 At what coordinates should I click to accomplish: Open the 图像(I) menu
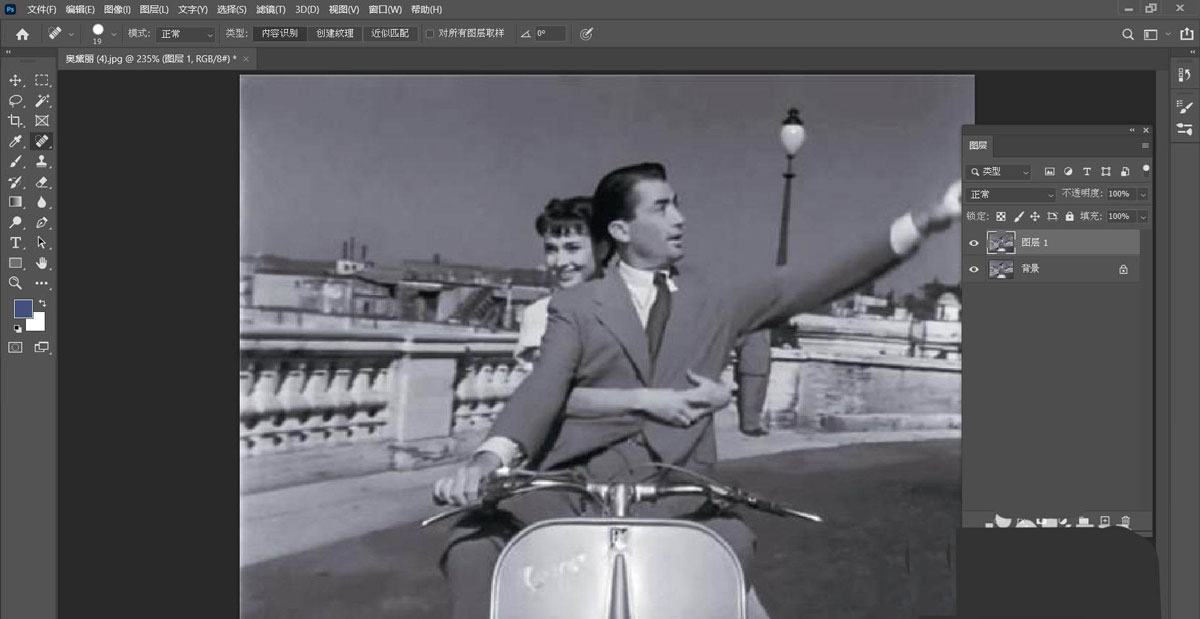pos(118,9)
